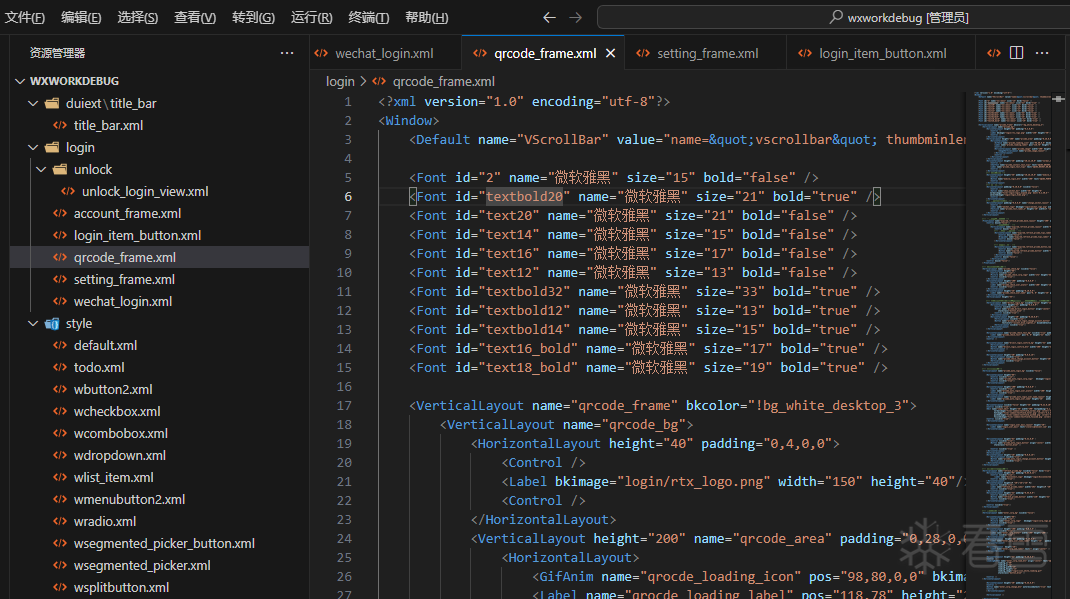Click "textbold32" id on line 11

tap(524, 291)
